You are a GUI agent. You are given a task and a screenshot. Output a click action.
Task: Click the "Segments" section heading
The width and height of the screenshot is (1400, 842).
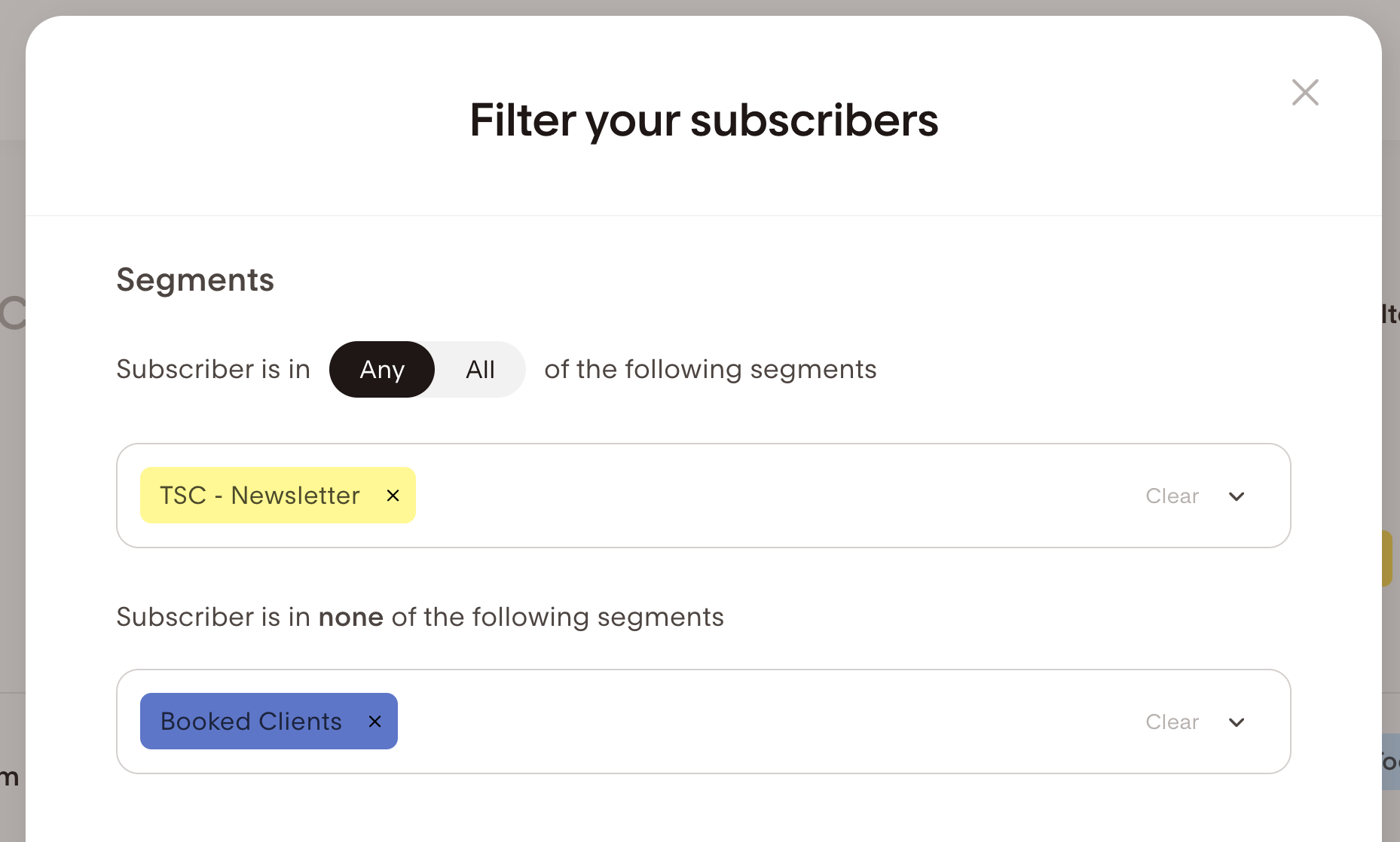[x=195, y=280]
